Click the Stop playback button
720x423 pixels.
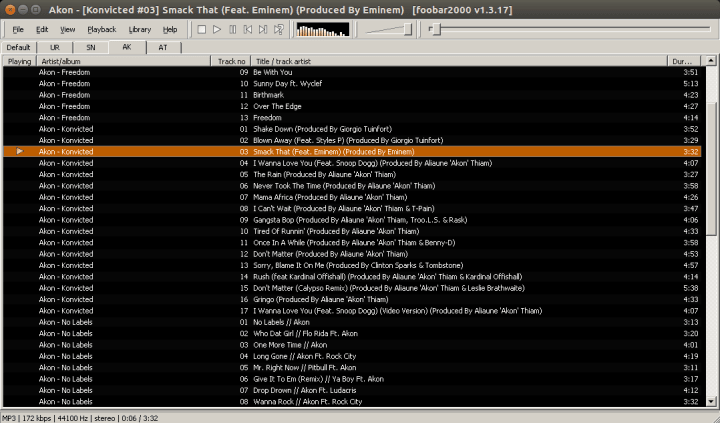click(x=202, y=29)
